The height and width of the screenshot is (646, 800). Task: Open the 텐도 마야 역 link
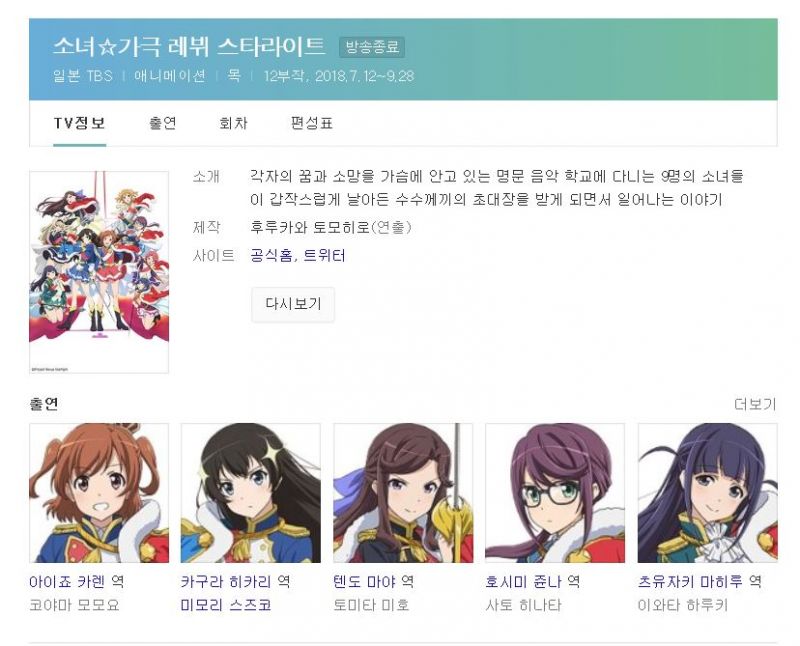373,581
